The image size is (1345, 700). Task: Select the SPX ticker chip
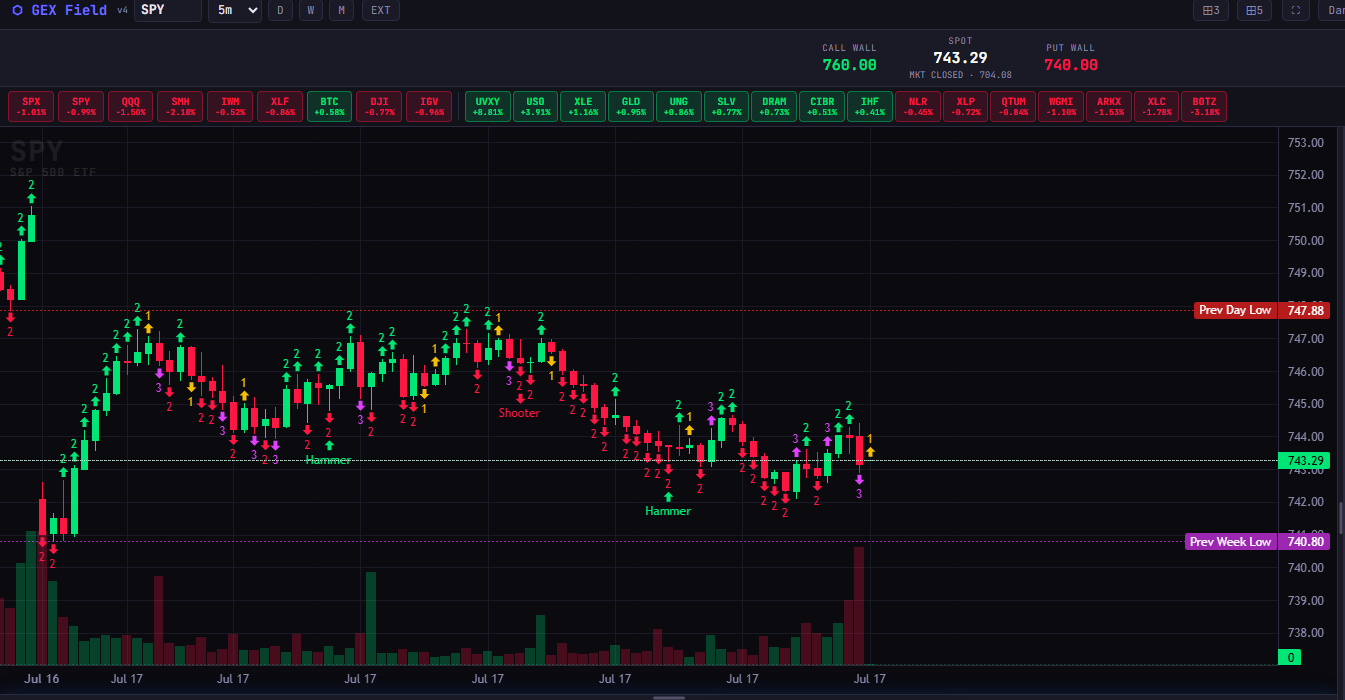pyautogui.click(x=31, y=106)
